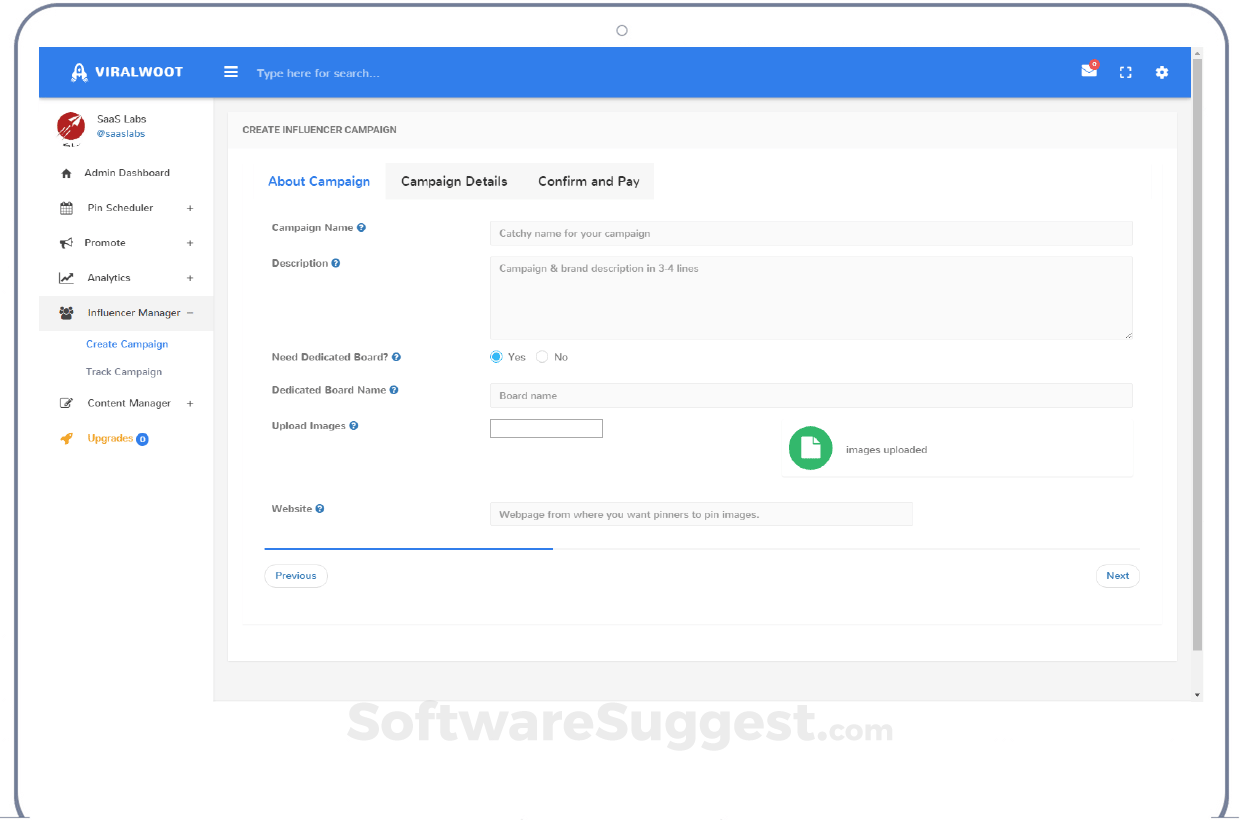1240x820 pixels.
Task: Focus the Campaign Name input field
Action: coord(810,234)
